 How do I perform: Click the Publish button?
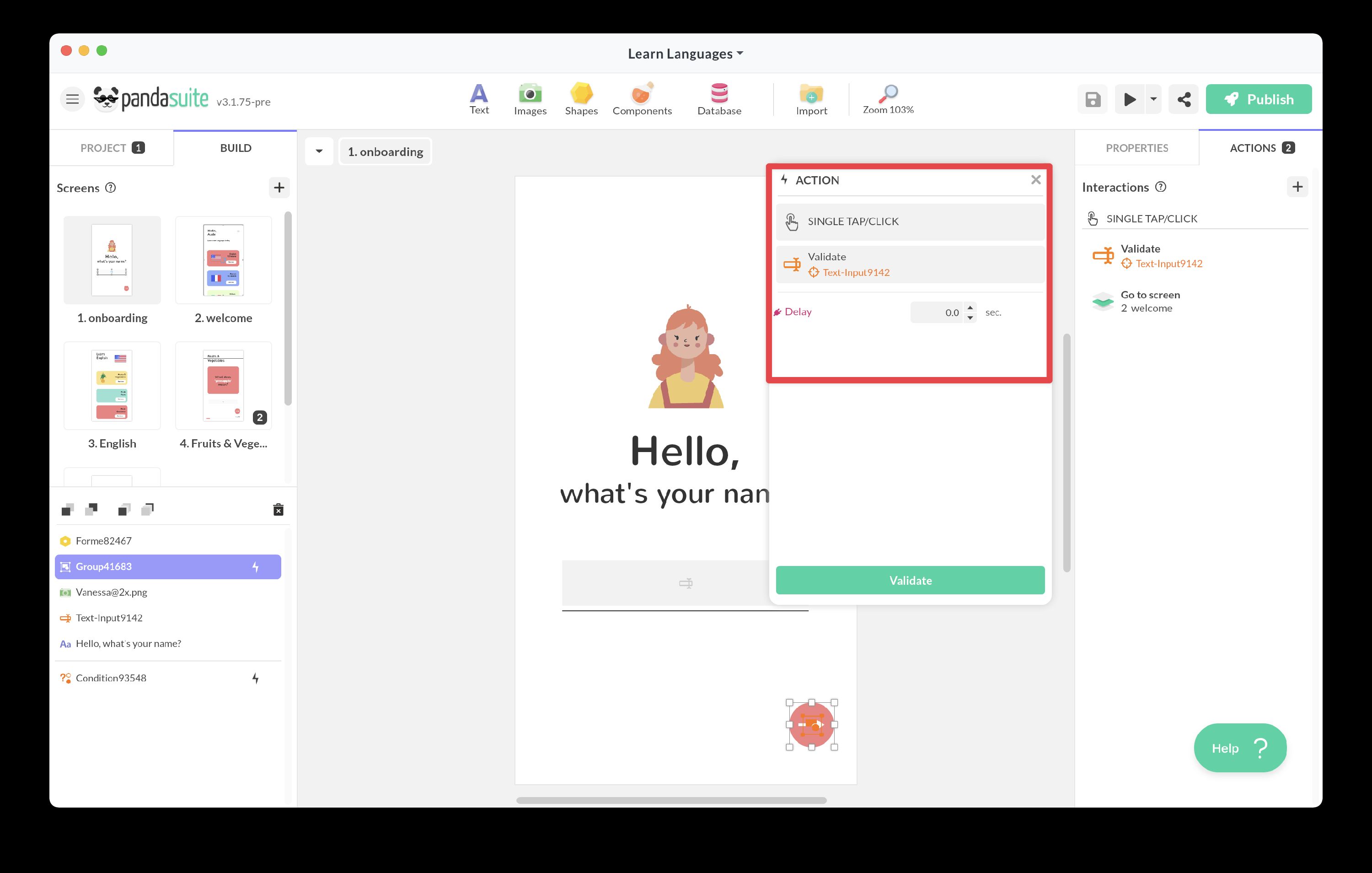1258,99
